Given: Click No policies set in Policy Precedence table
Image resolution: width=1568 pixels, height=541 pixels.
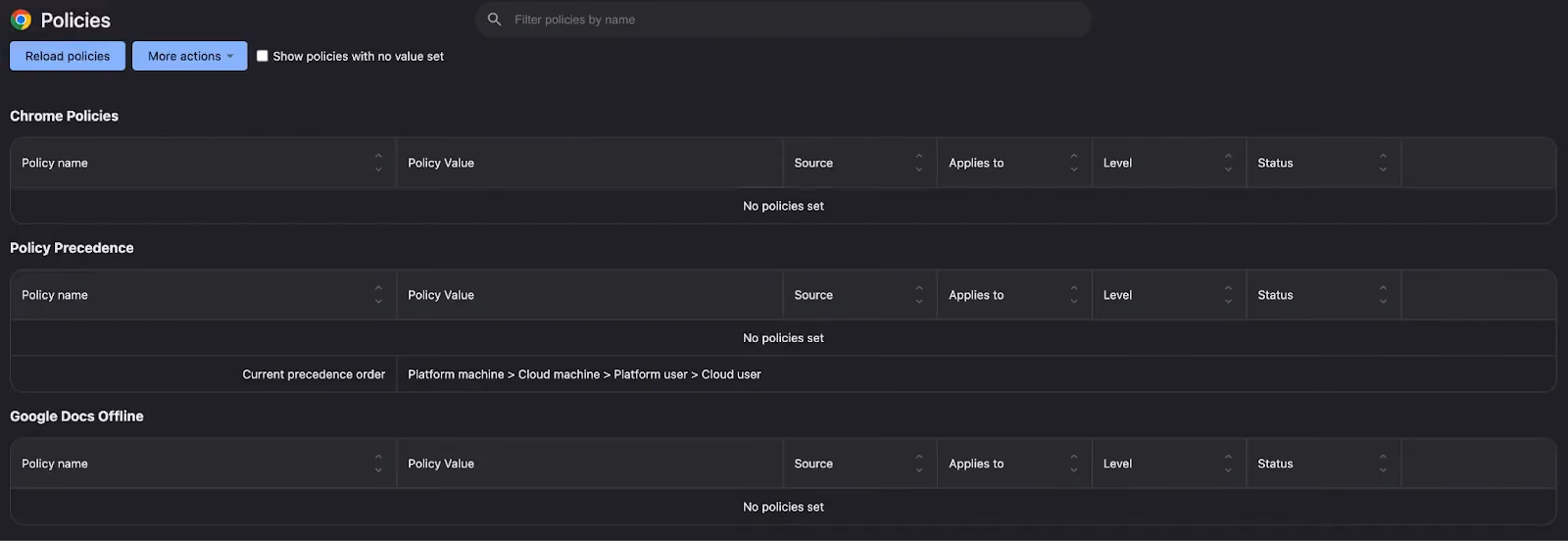Looking at the screenshot, I should coord(783,338).
